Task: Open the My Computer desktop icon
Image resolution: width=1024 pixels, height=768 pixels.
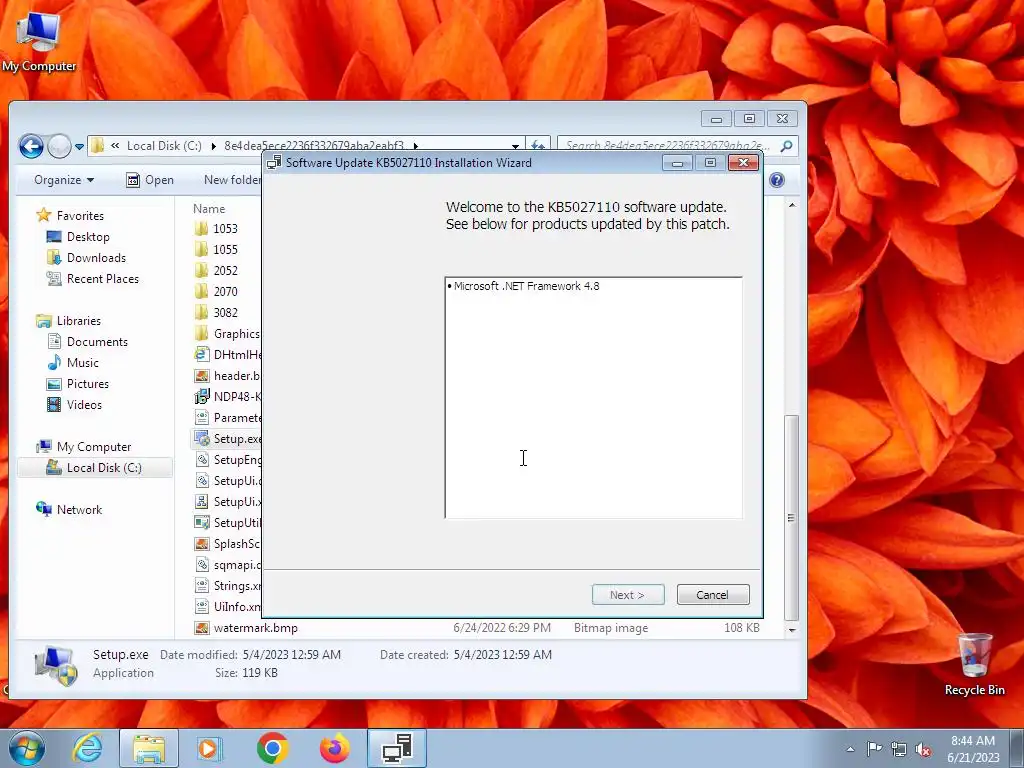Action: (39, 42)
